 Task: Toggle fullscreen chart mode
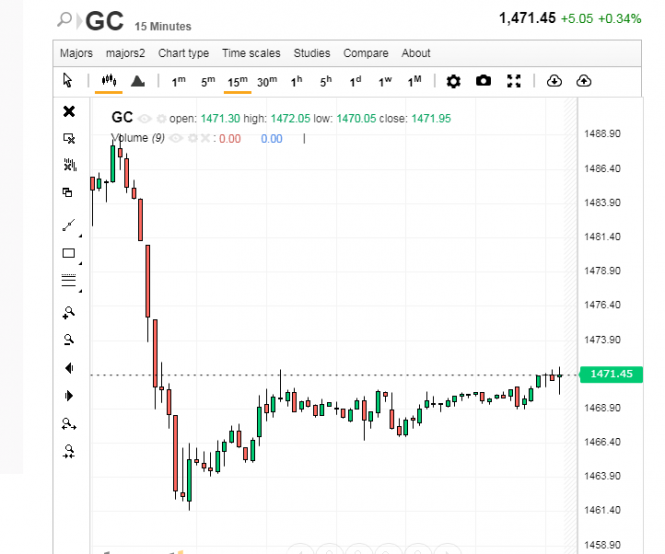(514, 81)
